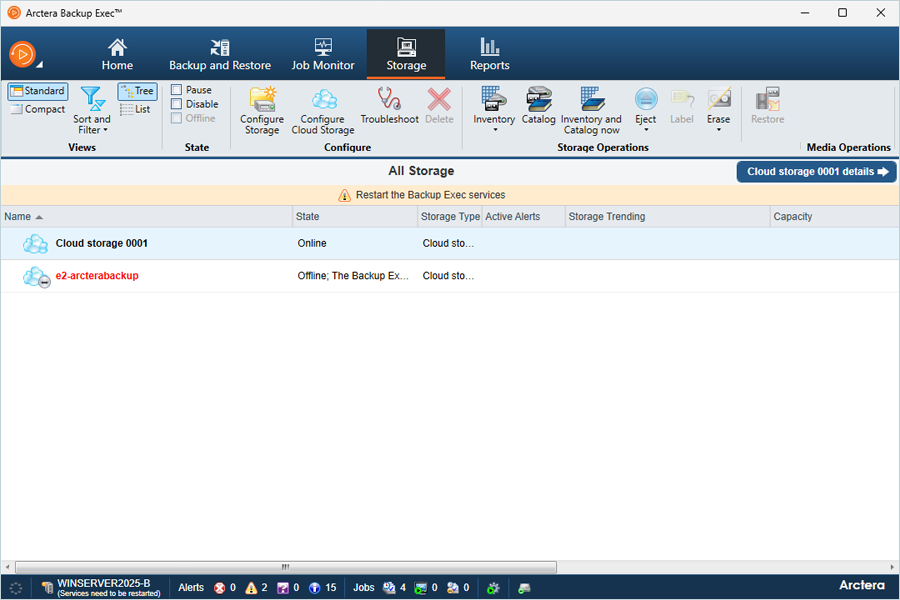Image resolution: width=900 pixels, height=600 pixels.
Task: Expand the Erase dropdown arrow
Action: [x=719, y=130]
